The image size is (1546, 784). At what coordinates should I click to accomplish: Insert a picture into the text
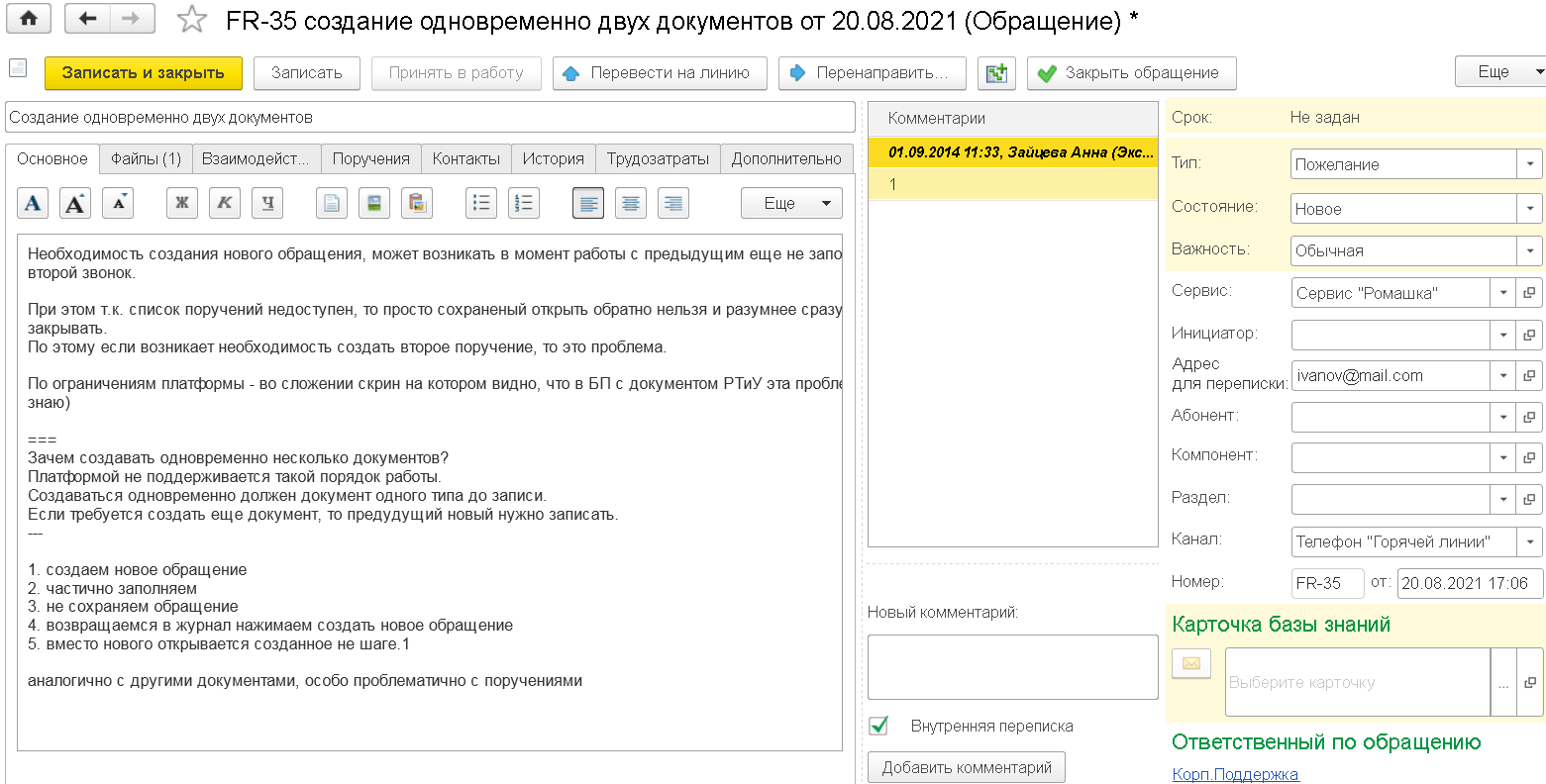pyautogui.click(x=374, y=203)
